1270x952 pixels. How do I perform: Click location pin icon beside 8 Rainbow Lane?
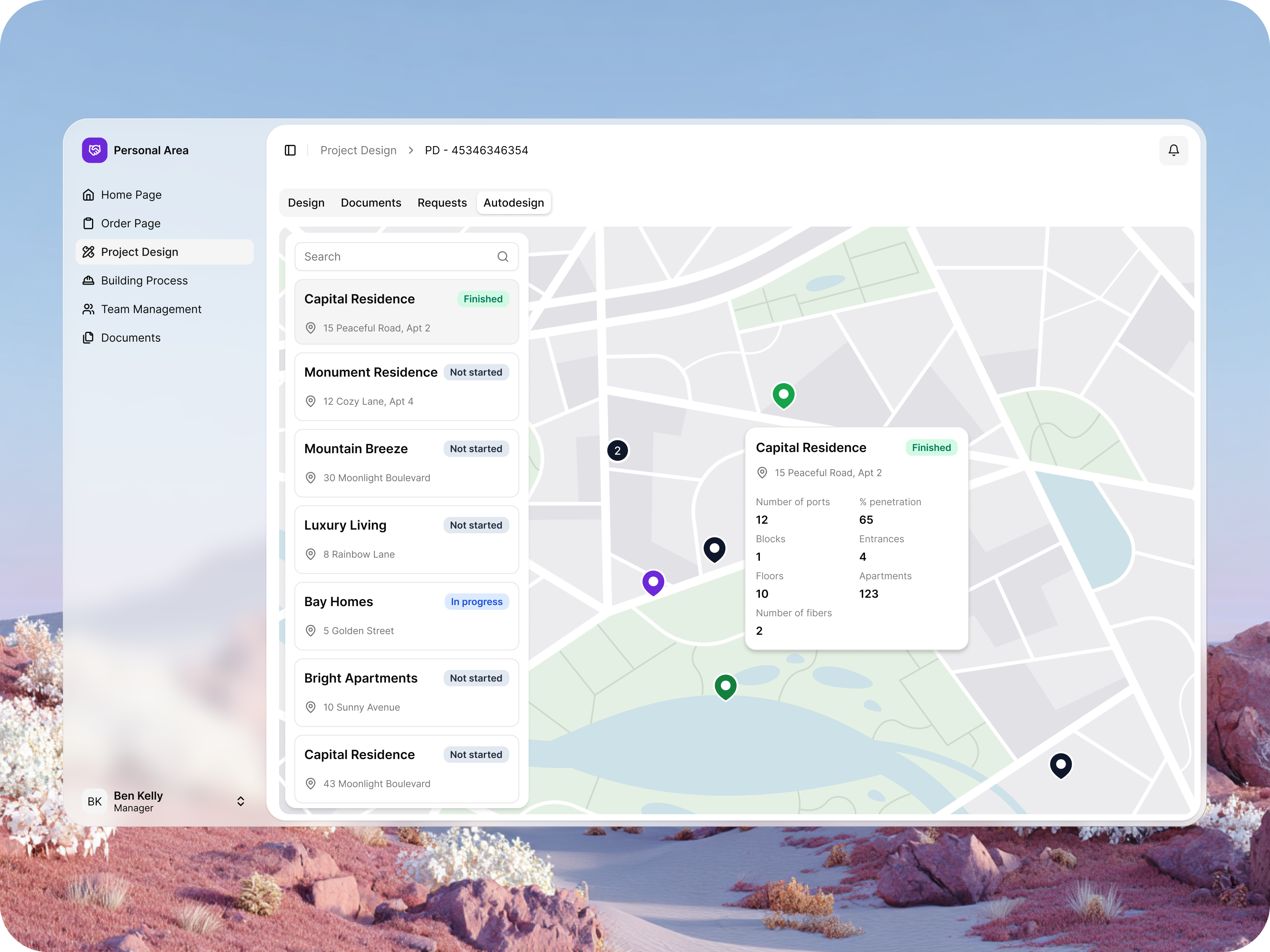[x=310, y=554]
